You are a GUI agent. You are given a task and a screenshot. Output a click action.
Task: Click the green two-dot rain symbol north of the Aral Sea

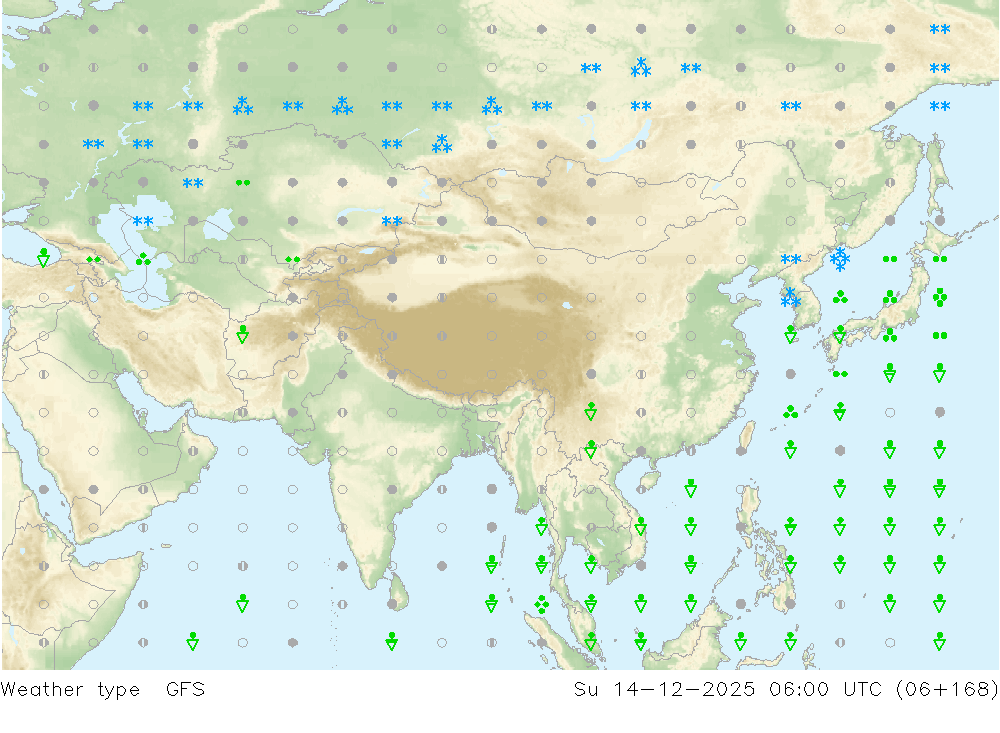point(243,182)
